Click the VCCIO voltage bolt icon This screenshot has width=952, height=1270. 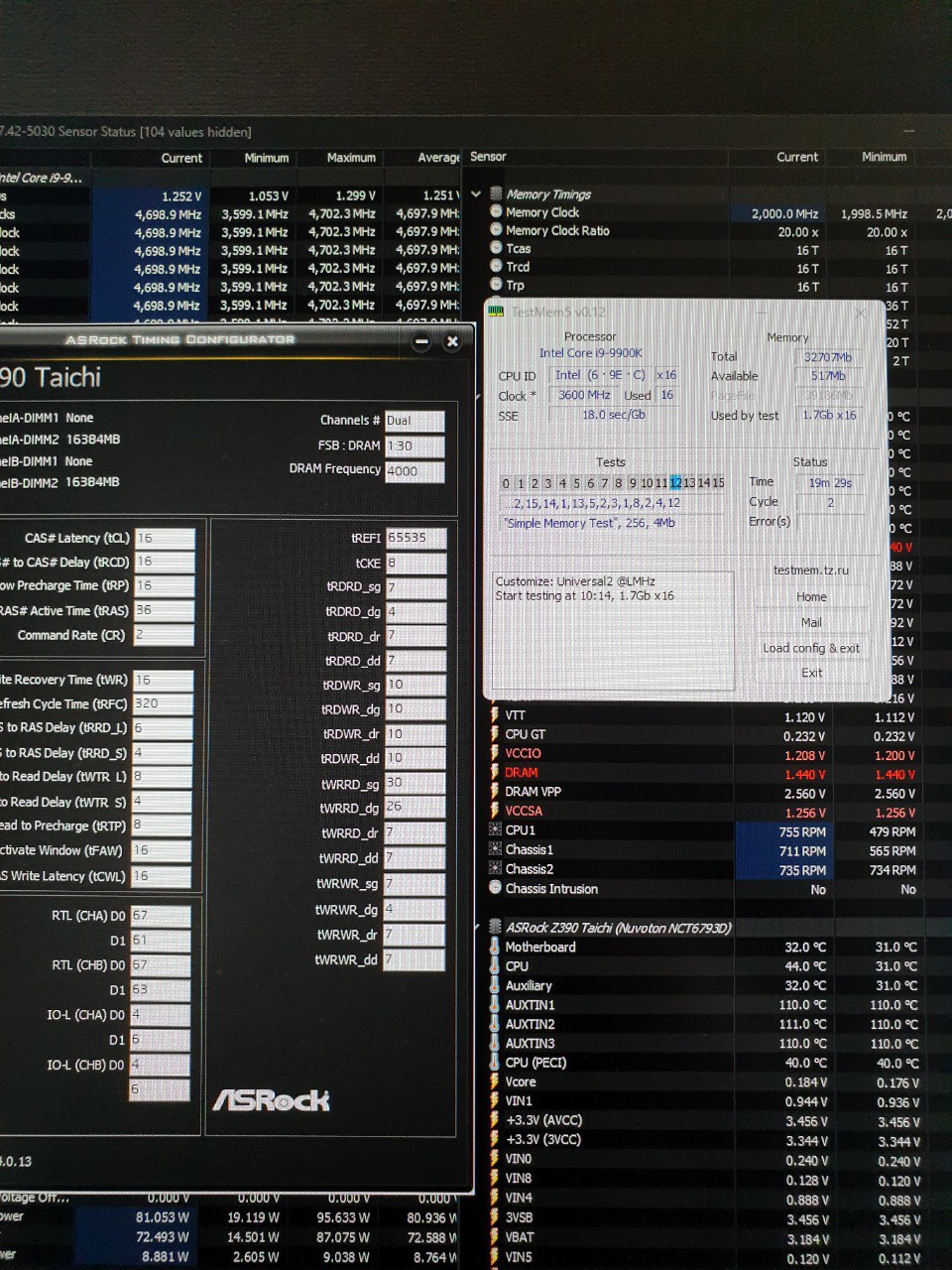[495, 753]
